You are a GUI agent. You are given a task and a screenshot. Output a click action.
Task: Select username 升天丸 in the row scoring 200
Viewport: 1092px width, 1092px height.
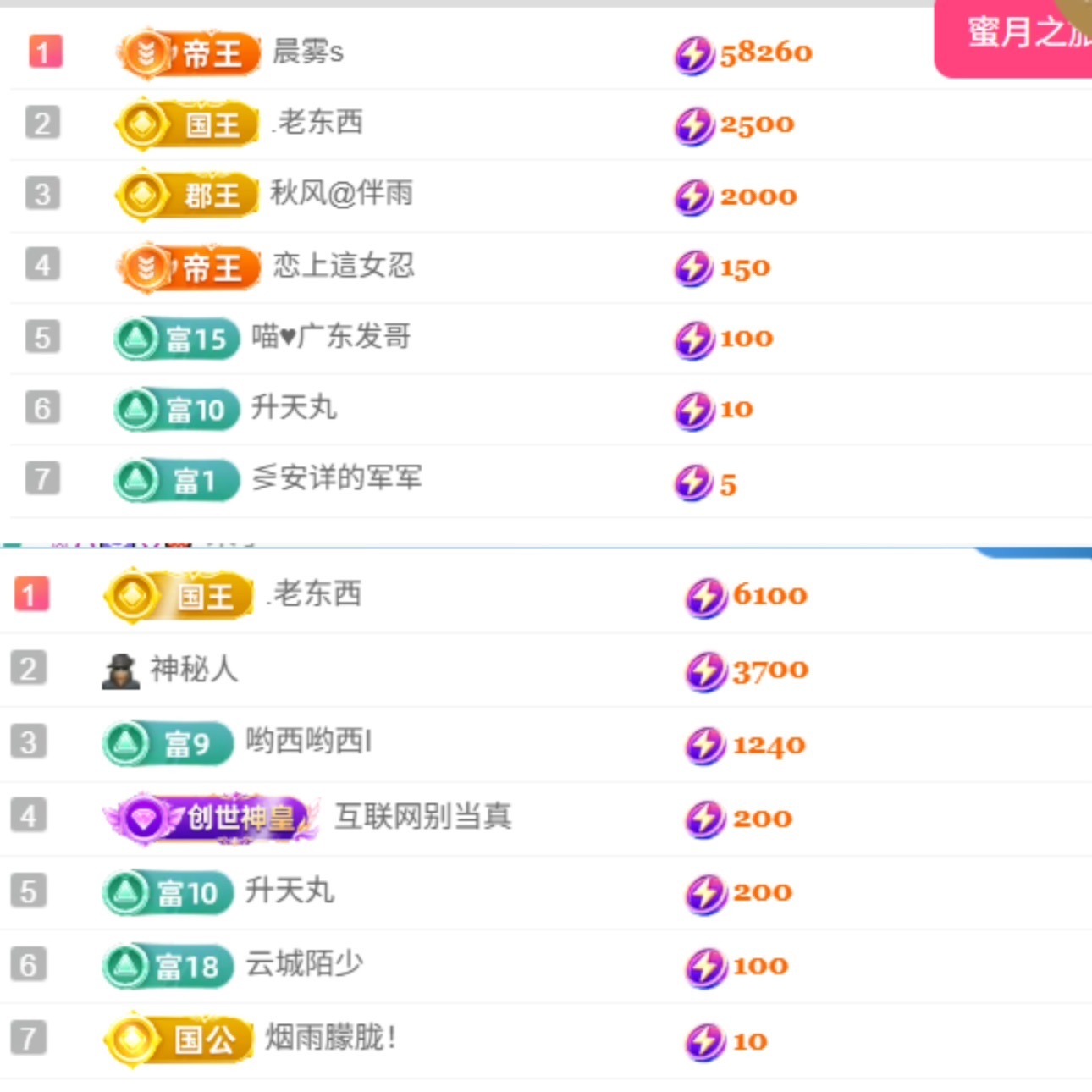(x=290, y=891)
